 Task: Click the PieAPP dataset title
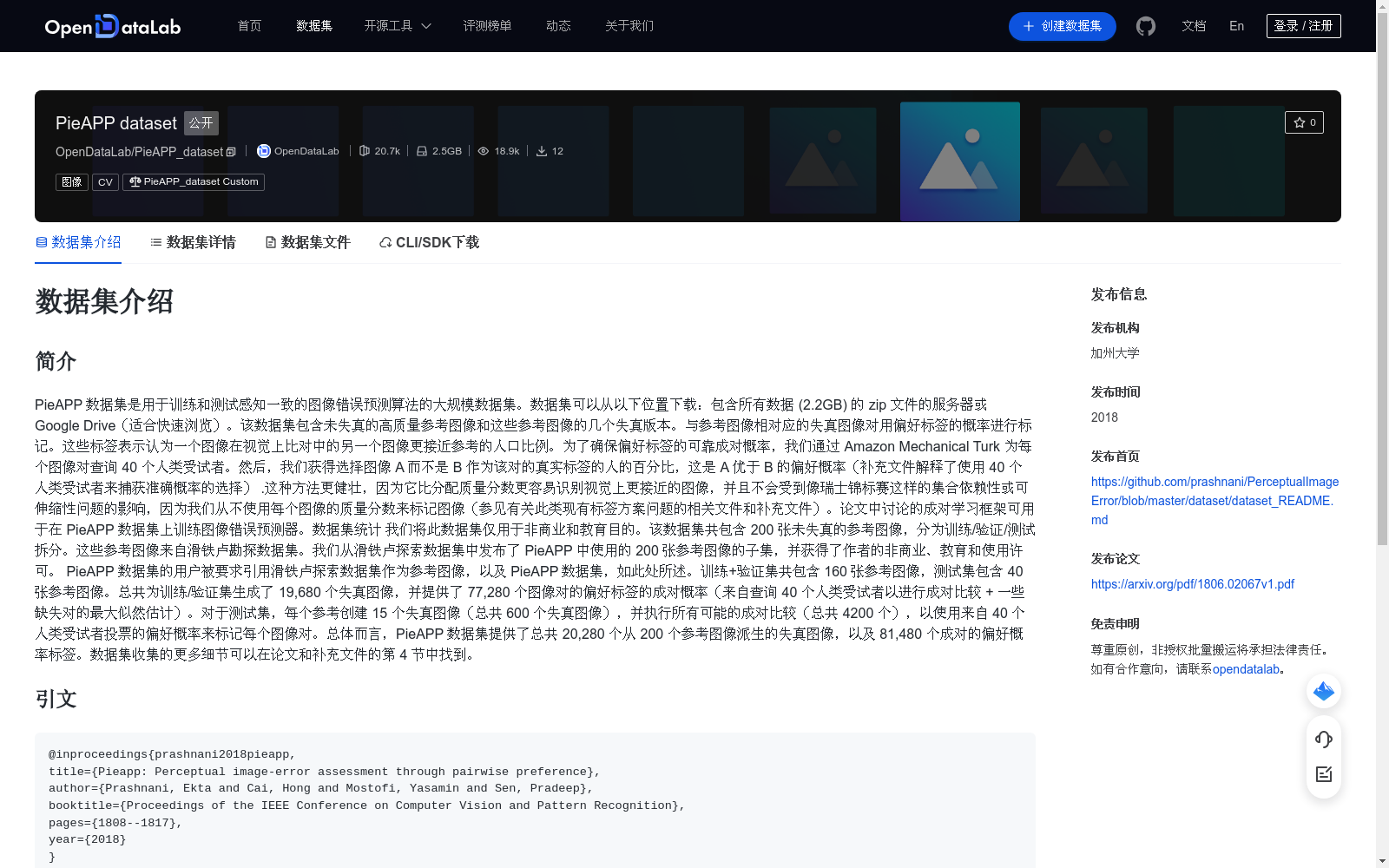116,123
